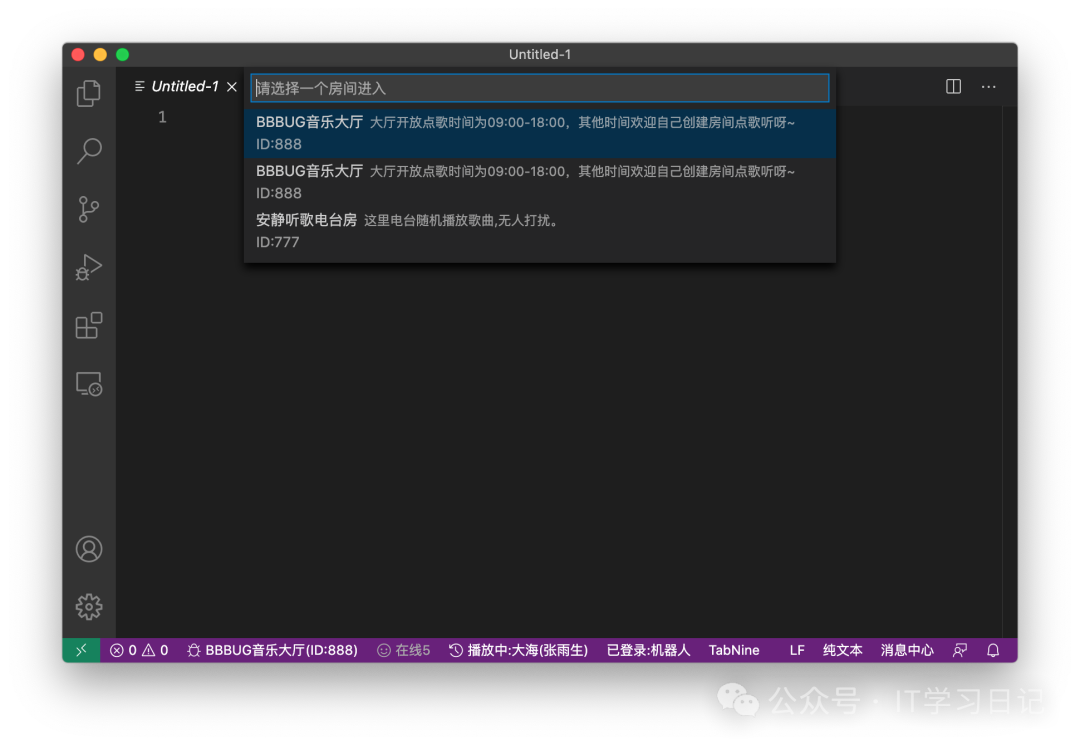Close the Untitled-1 tab

232,87
